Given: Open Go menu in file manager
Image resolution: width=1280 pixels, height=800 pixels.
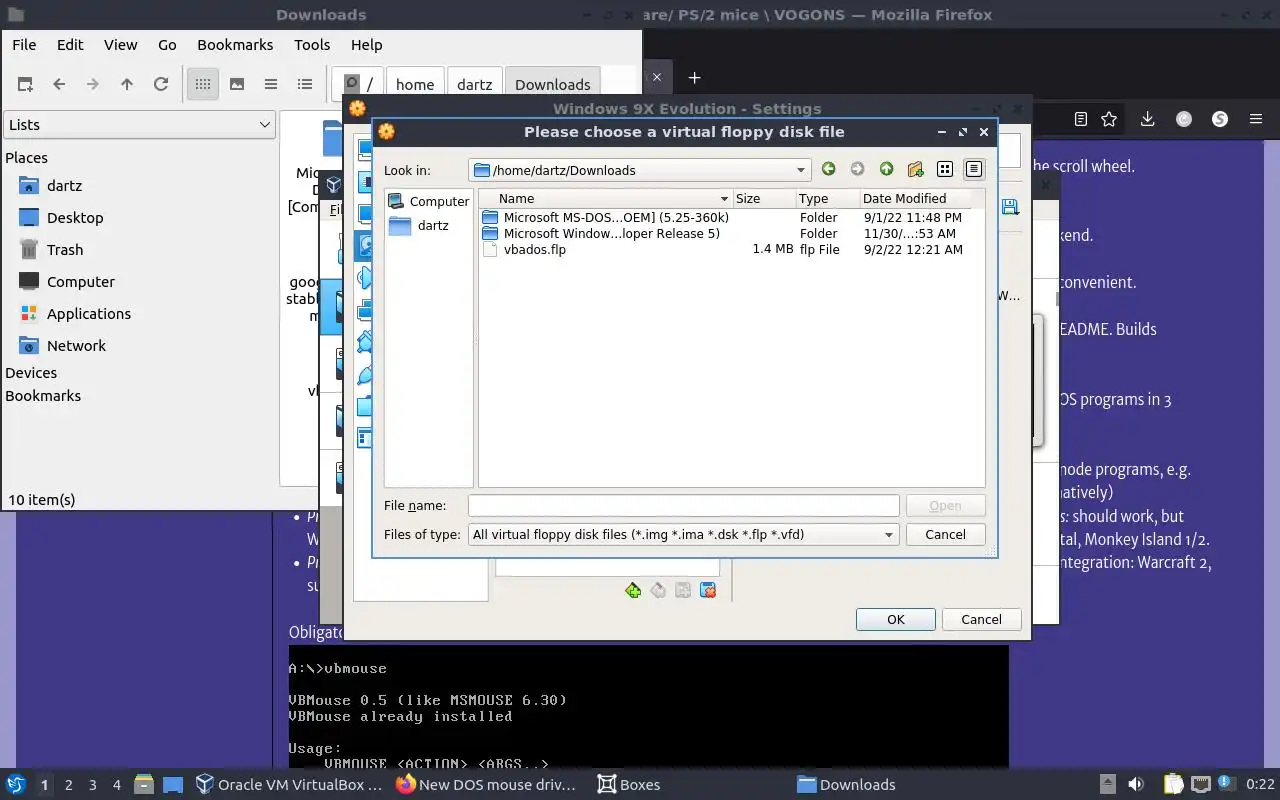Looking at the screenshot, I should 167,45.
